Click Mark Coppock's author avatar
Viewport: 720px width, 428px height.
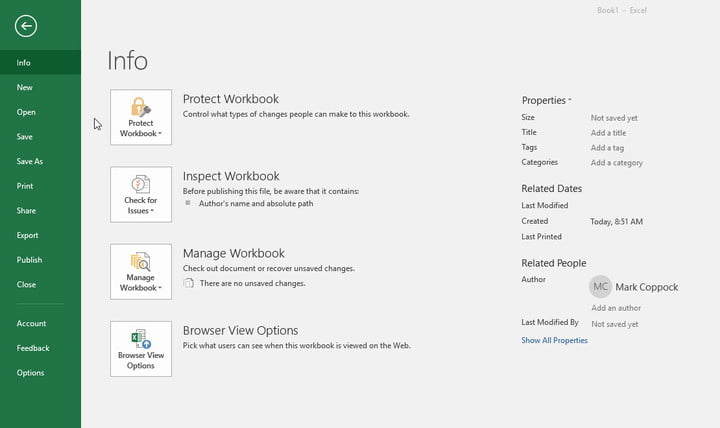pyautogui.click(x=600, y=287)
